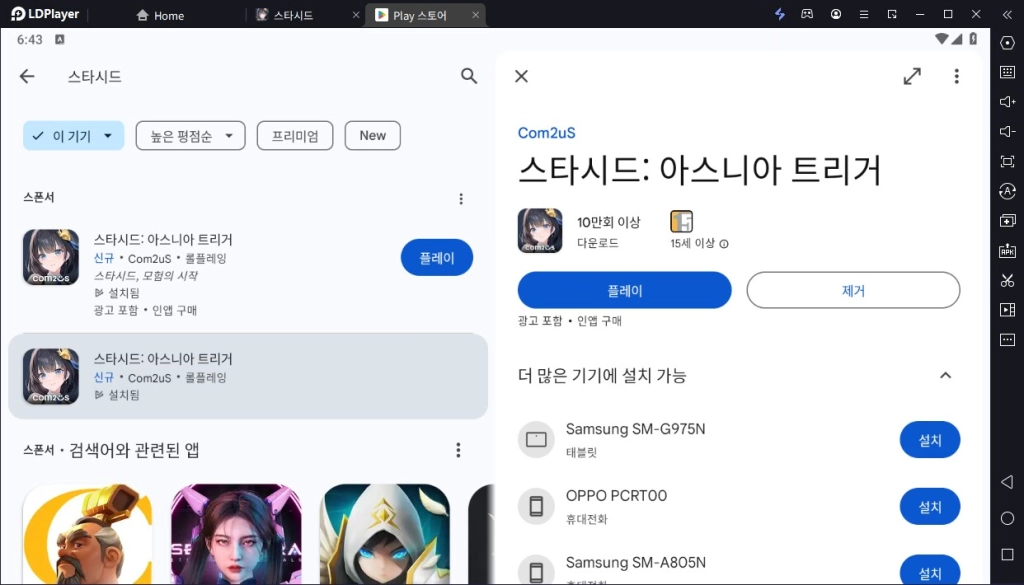Increase volume from sidebar

click(x=1007, y=102)
